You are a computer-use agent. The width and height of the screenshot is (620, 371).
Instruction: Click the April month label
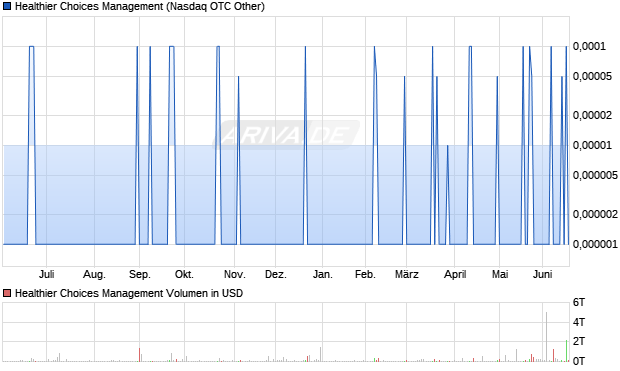coord(455,274)
